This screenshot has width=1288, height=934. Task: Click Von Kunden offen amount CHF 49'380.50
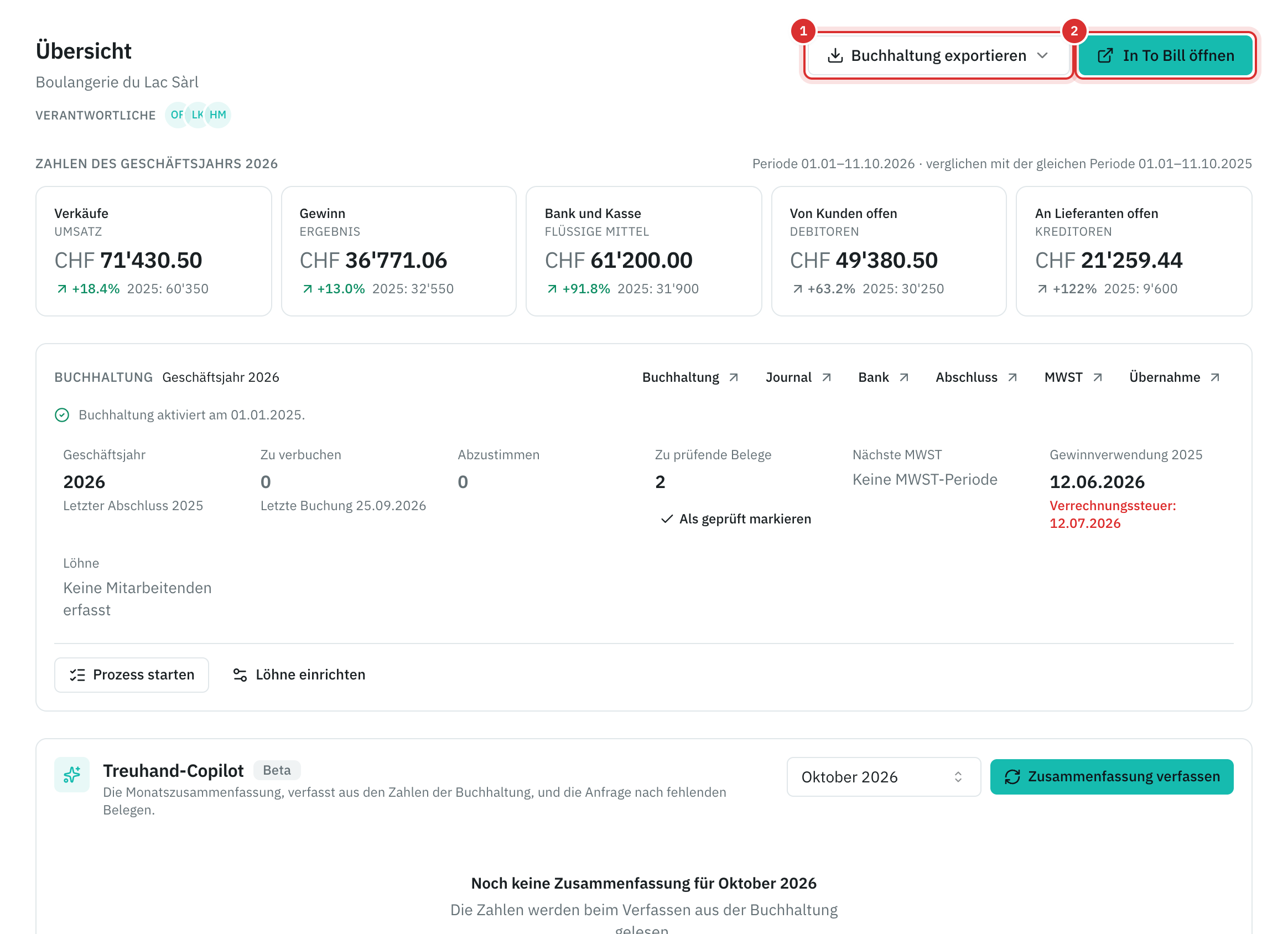(863, 260)
